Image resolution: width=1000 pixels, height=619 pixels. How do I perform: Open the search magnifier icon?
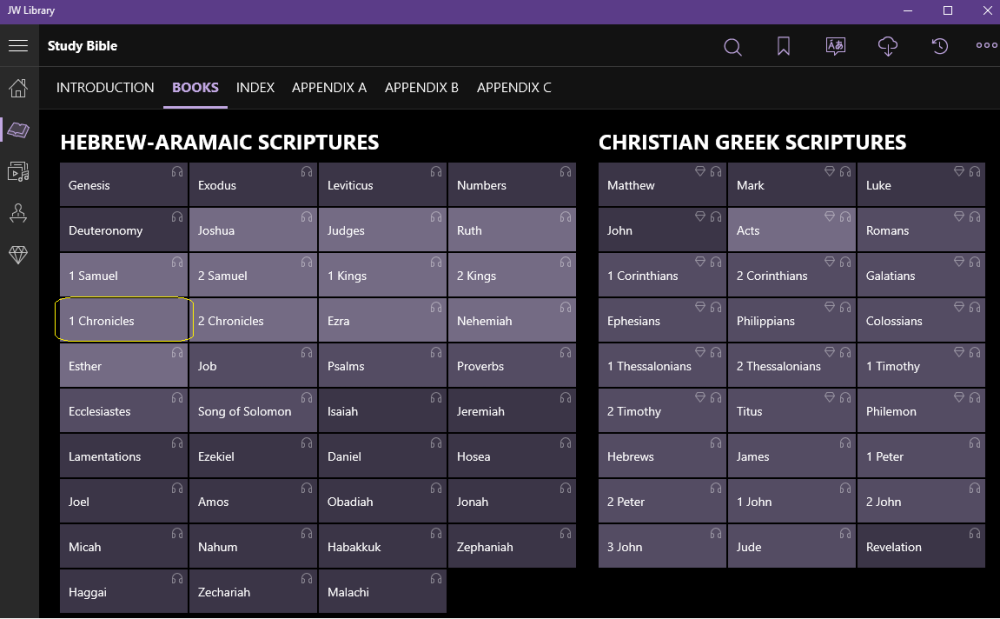[x=733, y=47]
